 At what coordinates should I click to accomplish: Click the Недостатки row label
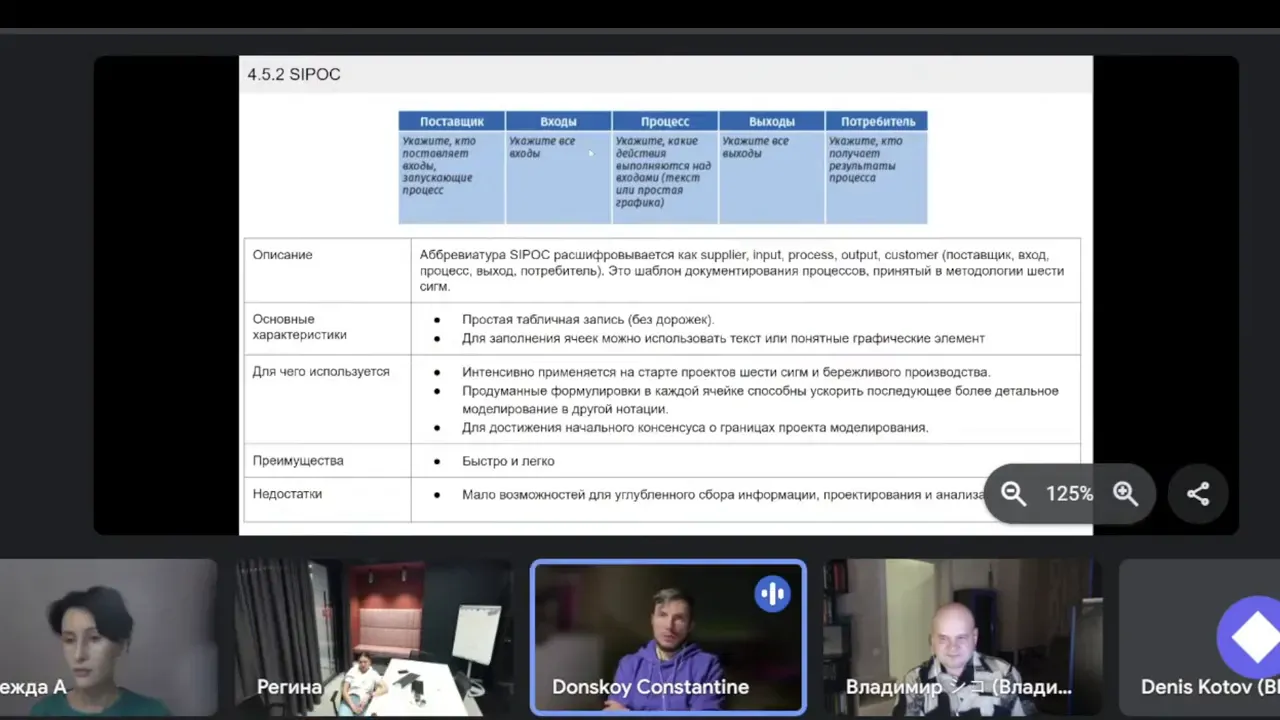click(x=287, y=493)
